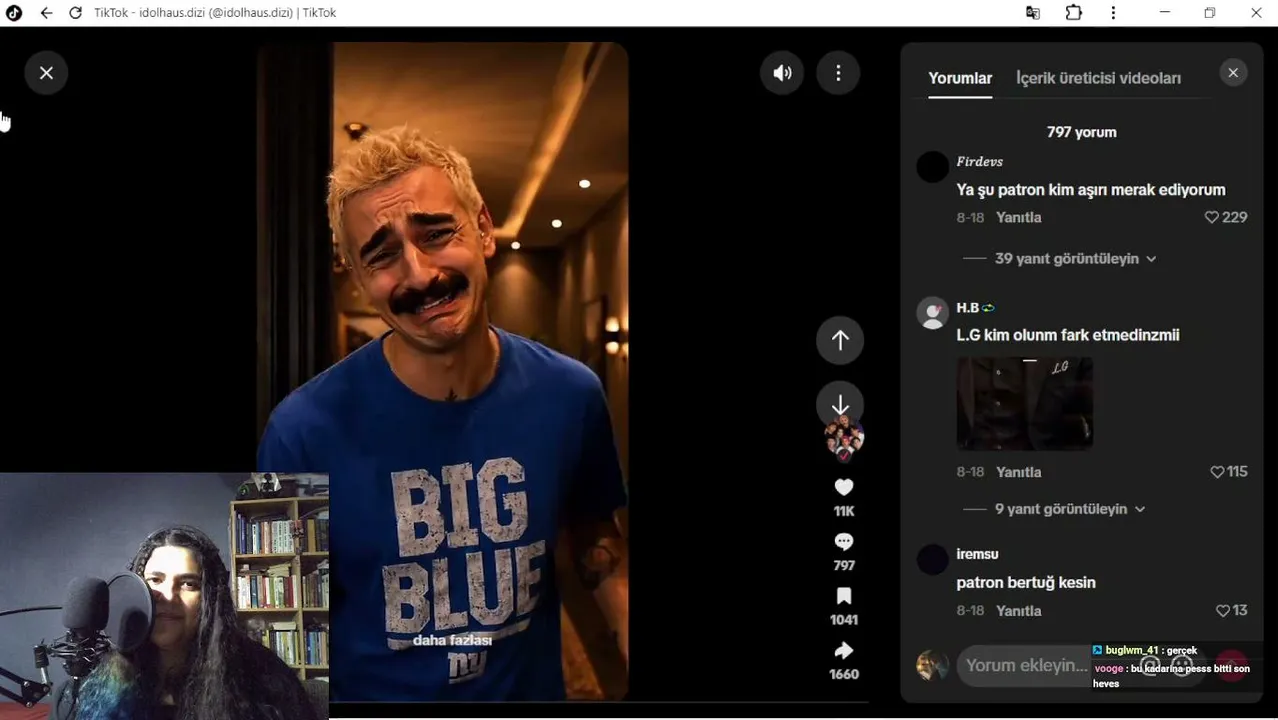Reply to iremsu's comment with Yanıtla
The height and width of the screenshot is (720, 1278).
tap(1018, 611)
